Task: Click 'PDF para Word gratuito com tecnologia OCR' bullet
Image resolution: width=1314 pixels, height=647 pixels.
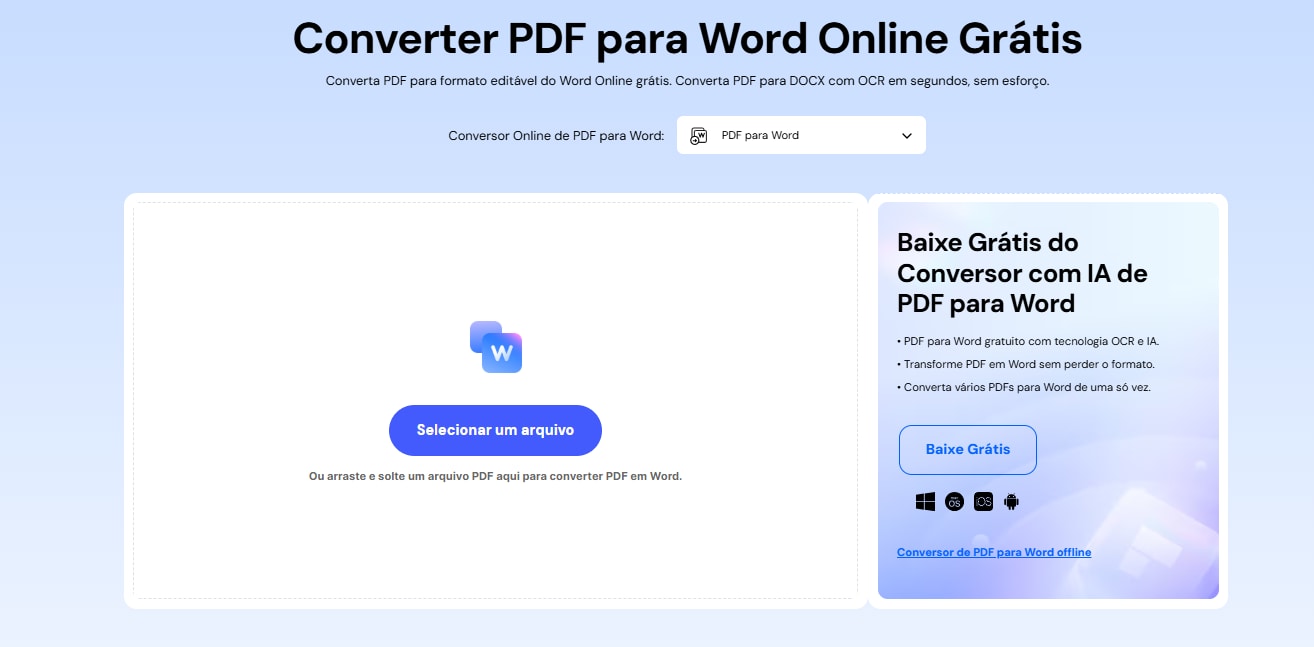Action: 1028,341
